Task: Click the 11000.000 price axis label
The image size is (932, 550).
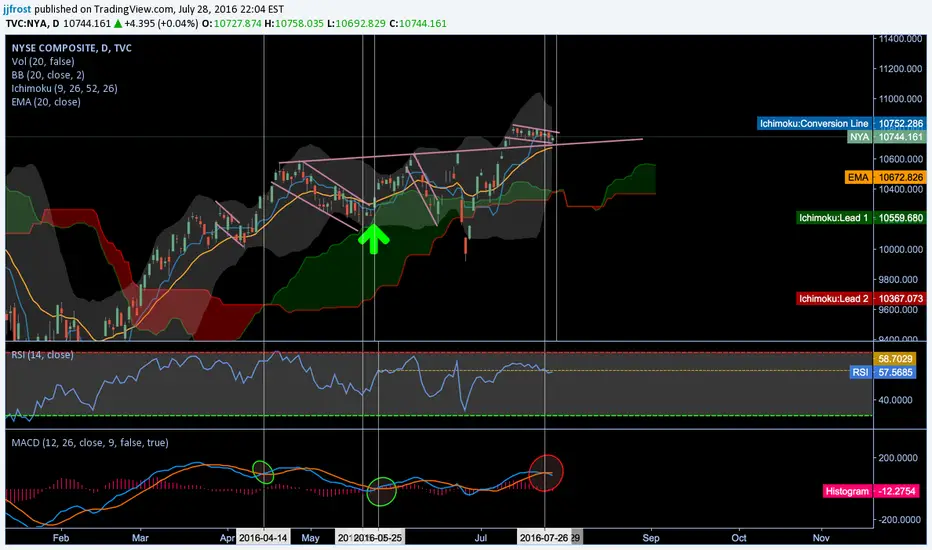Action: pyautogui.click(x=900, y=99)
